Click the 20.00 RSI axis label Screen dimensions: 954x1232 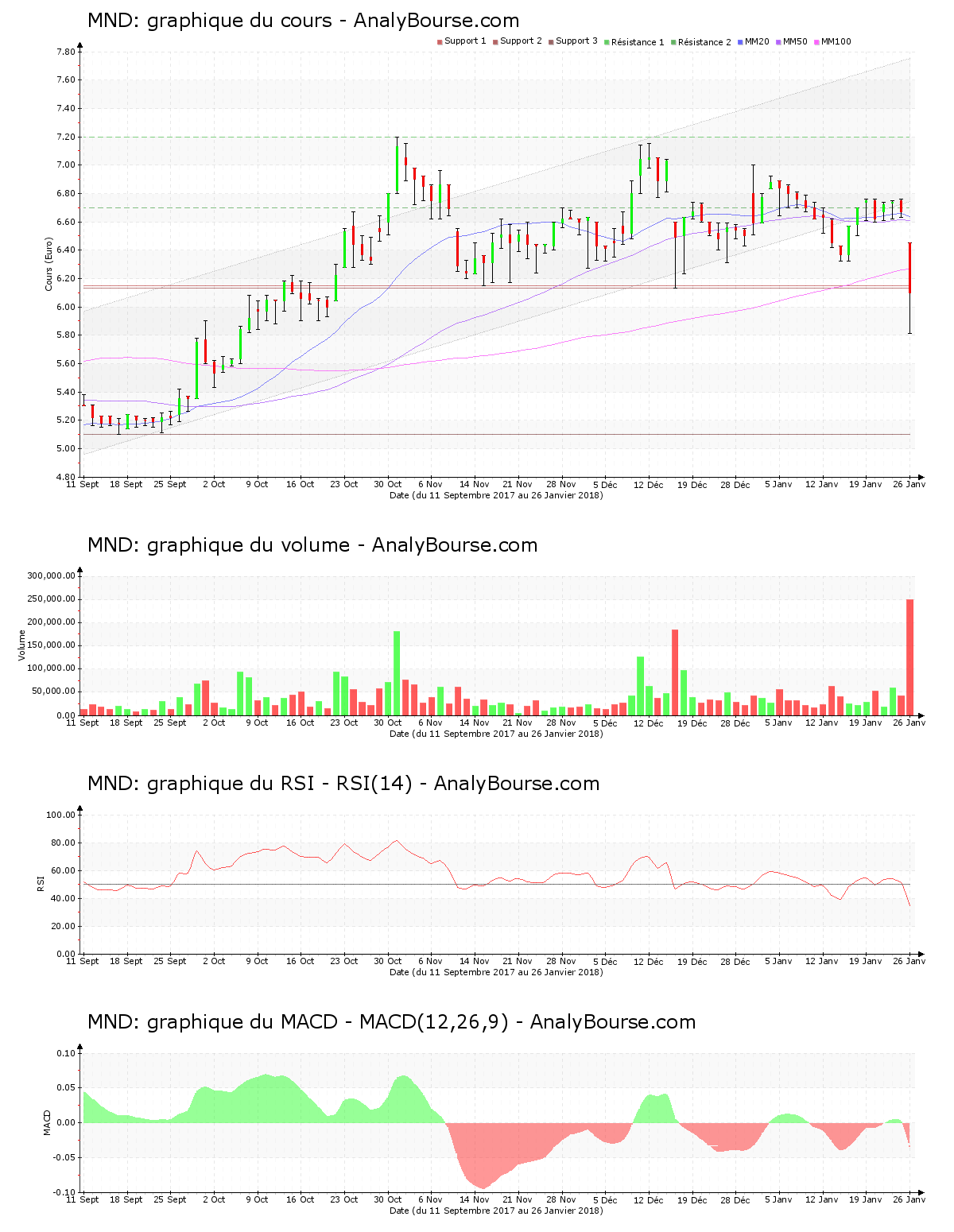point(64,926)
